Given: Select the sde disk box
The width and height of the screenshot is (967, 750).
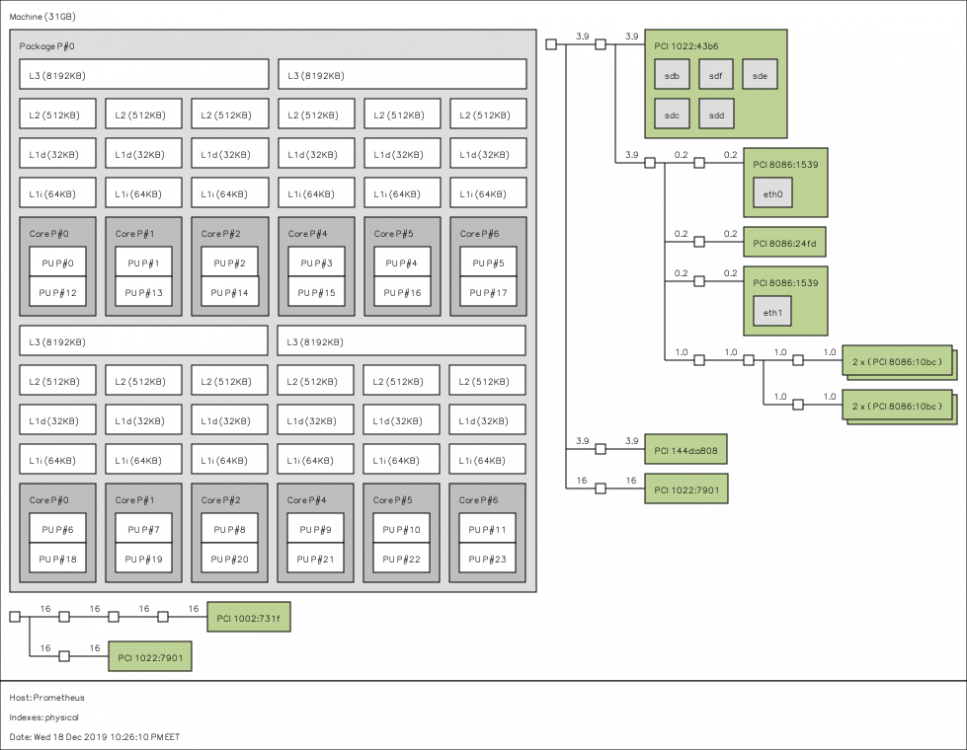Looking at the screenshot, I should pyautogui.click(x=760, y=75).
